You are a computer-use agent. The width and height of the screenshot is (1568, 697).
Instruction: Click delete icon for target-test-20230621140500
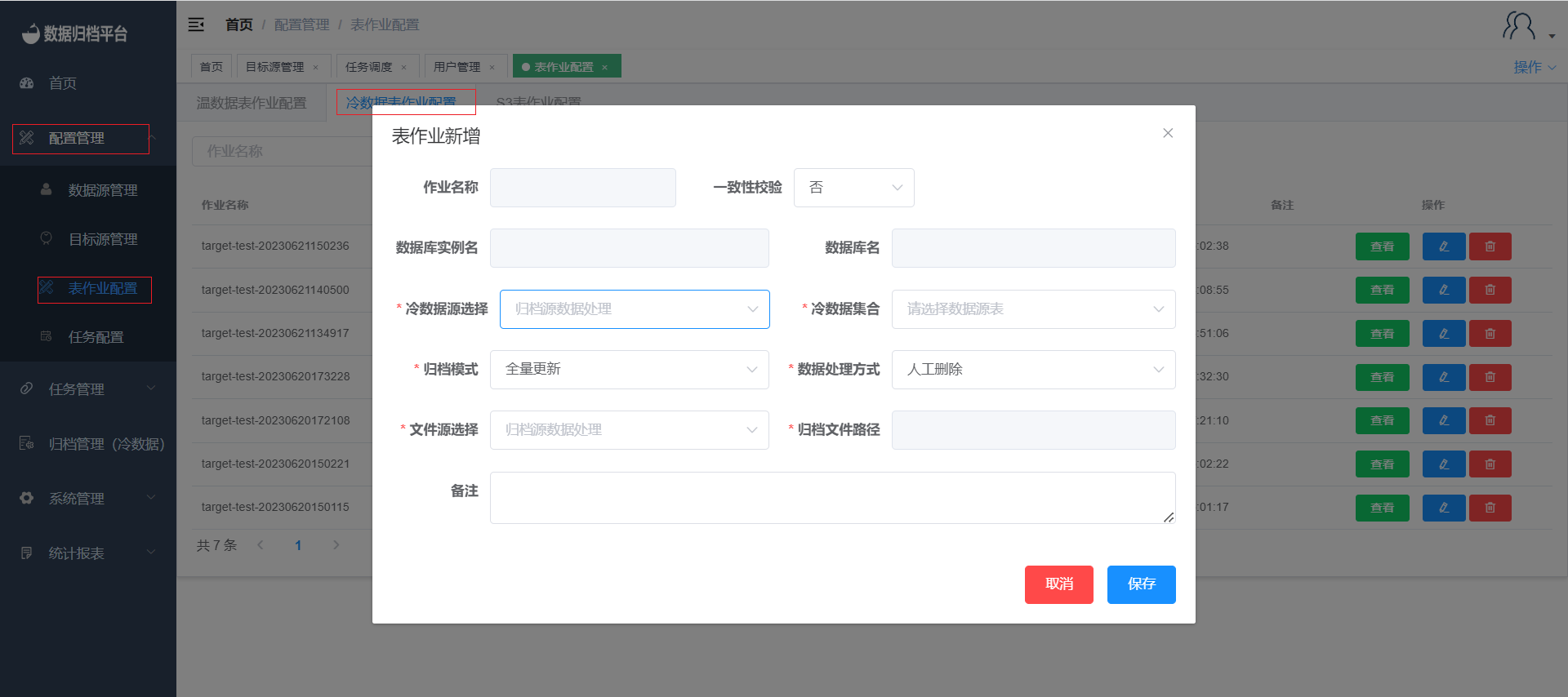click(x=1490, y=290)
